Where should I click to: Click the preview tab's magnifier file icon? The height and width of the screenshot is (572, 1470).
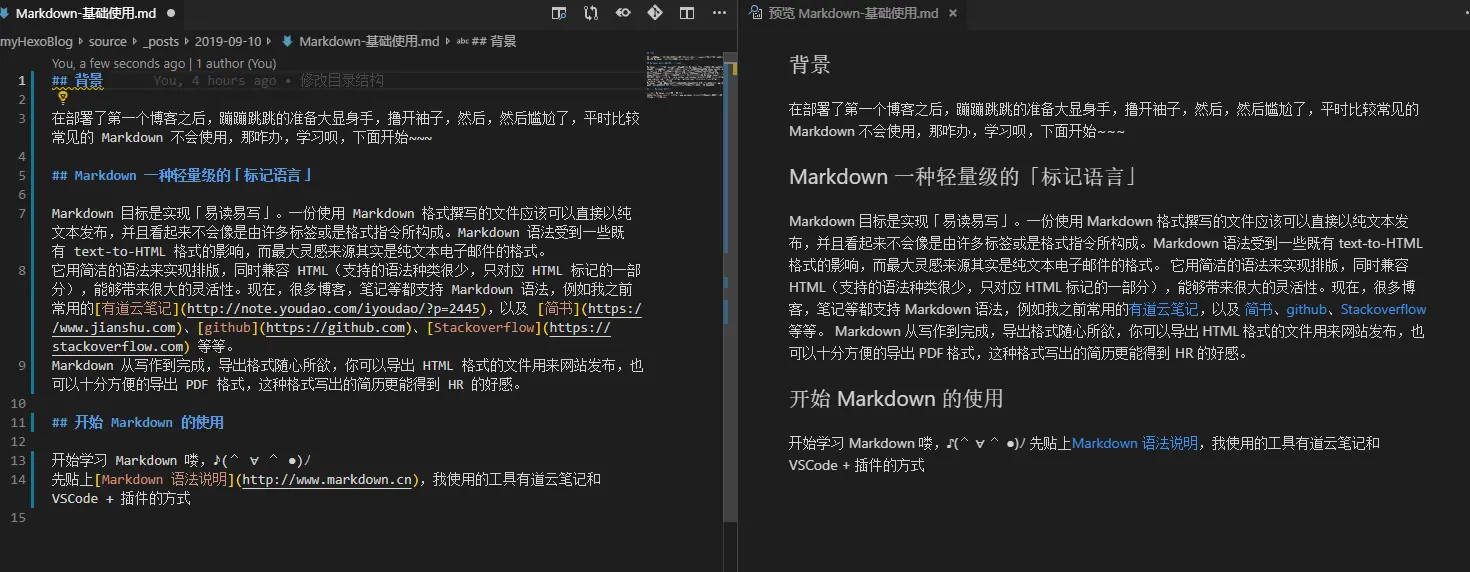[x=755, y=13]
